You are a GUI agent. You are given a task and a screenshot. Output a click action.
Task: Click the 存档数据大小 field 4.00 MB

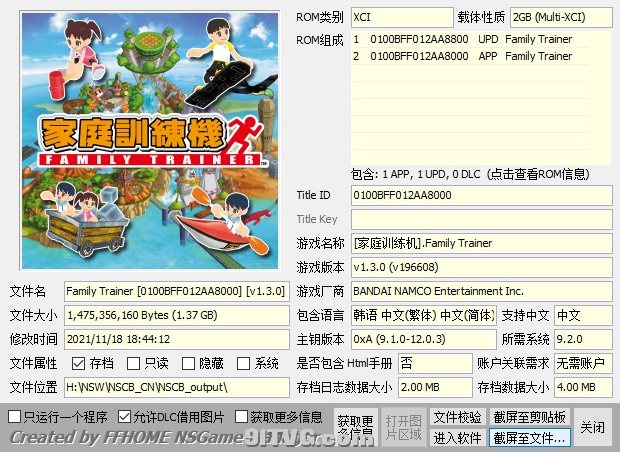[583, 388]
